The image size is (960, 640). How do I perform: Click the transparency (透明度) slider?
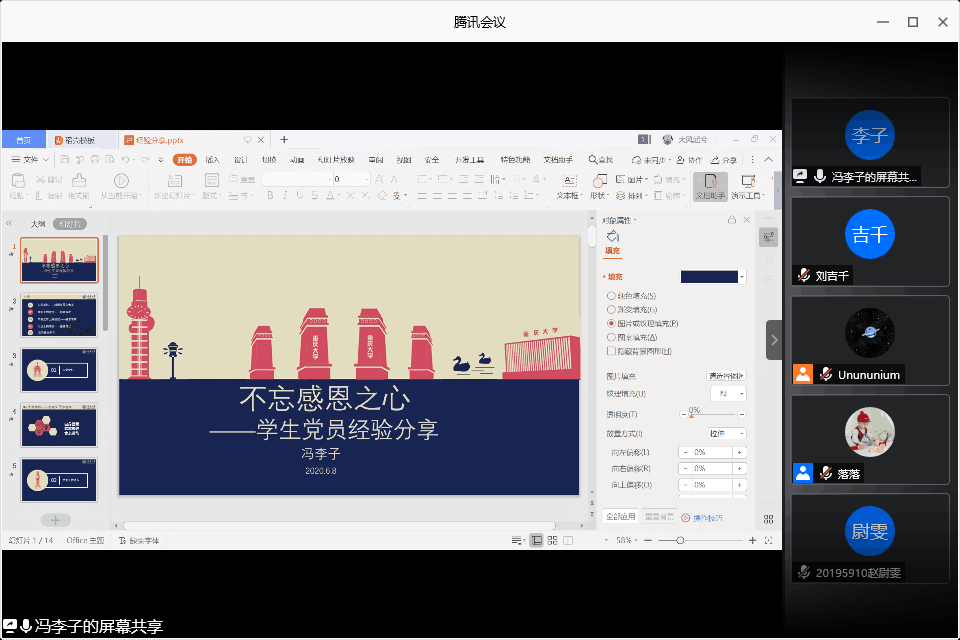[x=712, y=414]
